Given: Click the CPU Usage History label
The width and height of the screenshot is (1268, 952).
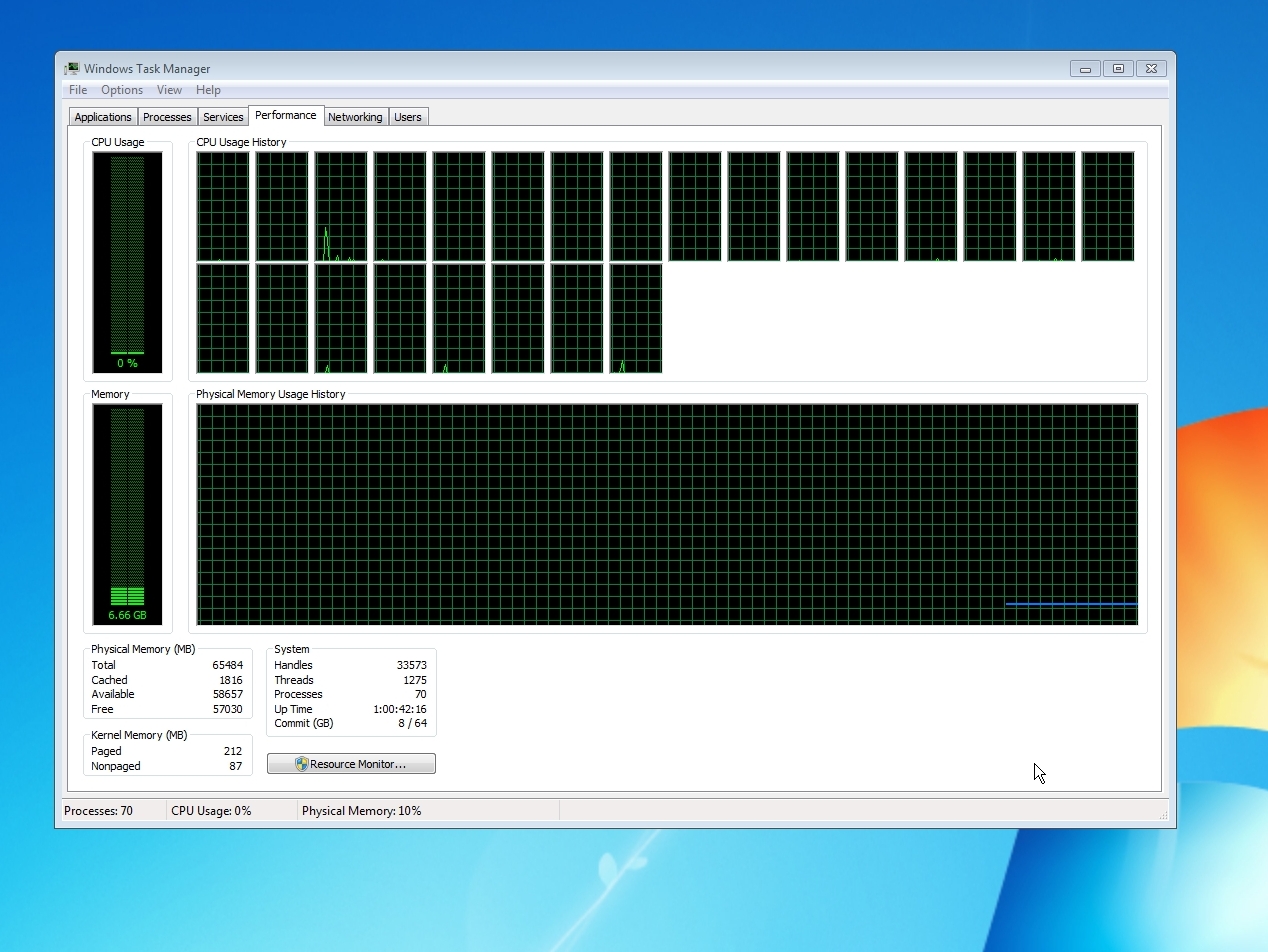Looking at the screenshot, I should [x=241, y=142].
